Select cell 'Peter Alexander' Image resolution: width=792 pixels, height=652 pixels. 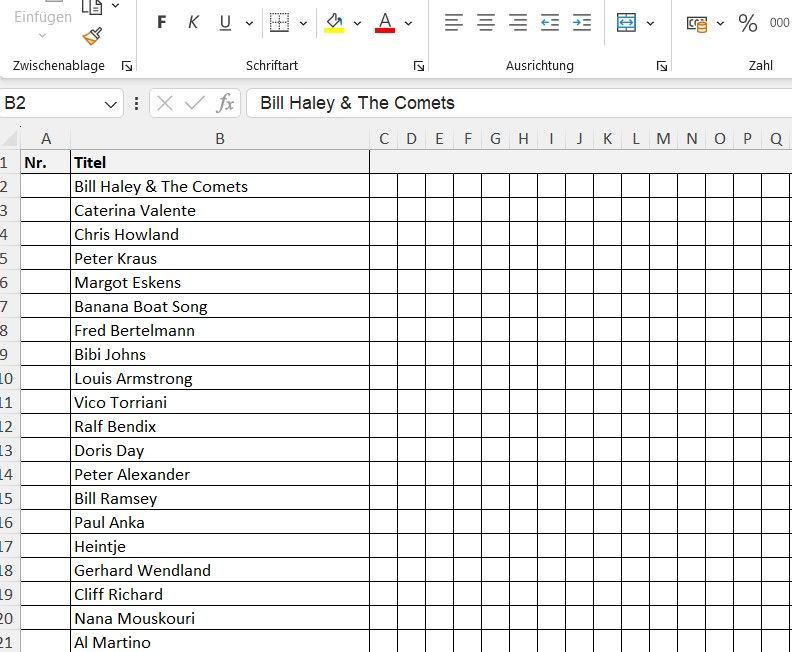[x=220, y=474]
